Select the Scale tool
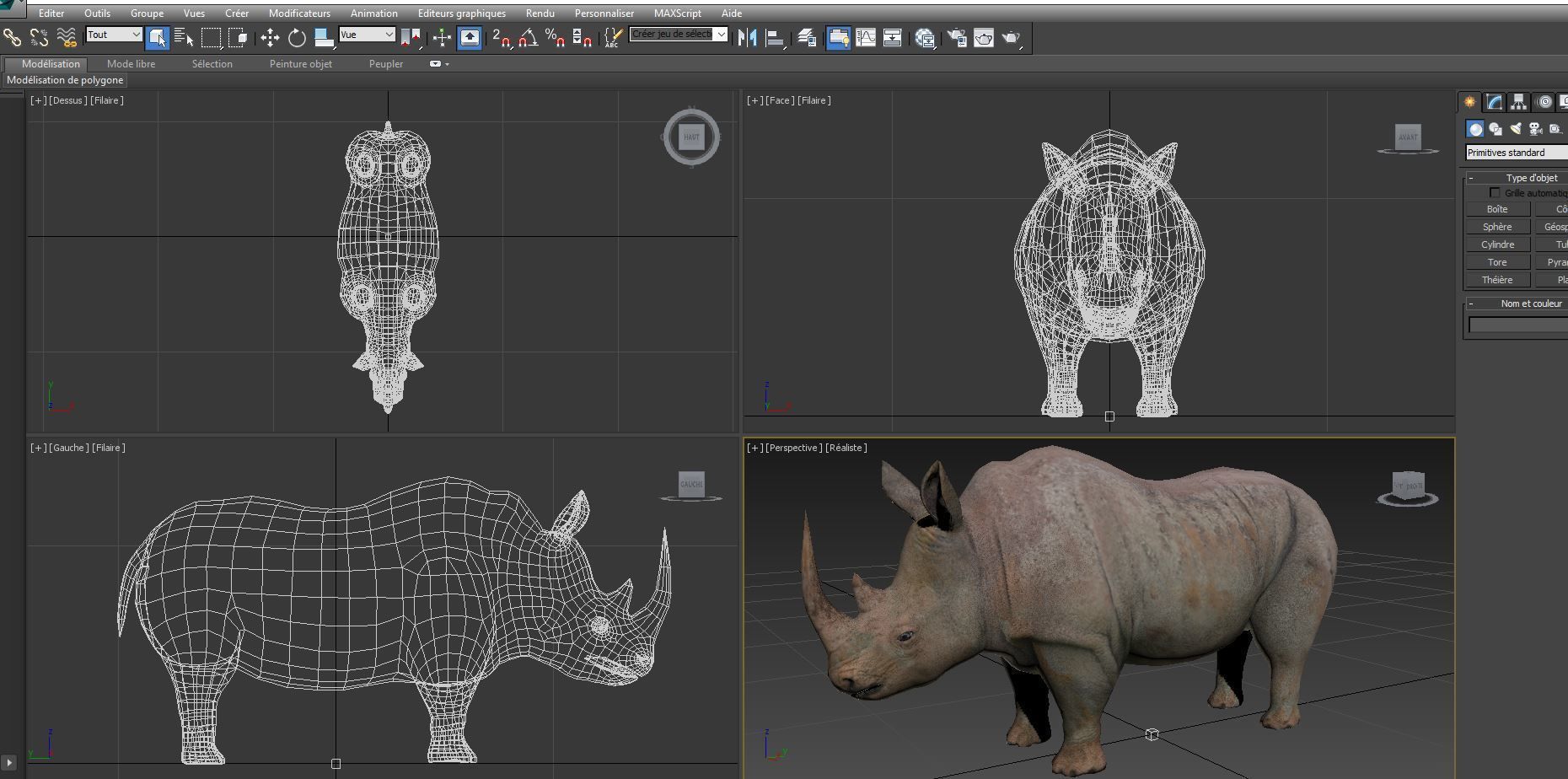The height and width of the screenshot is (779, 1568). [324, 37]
